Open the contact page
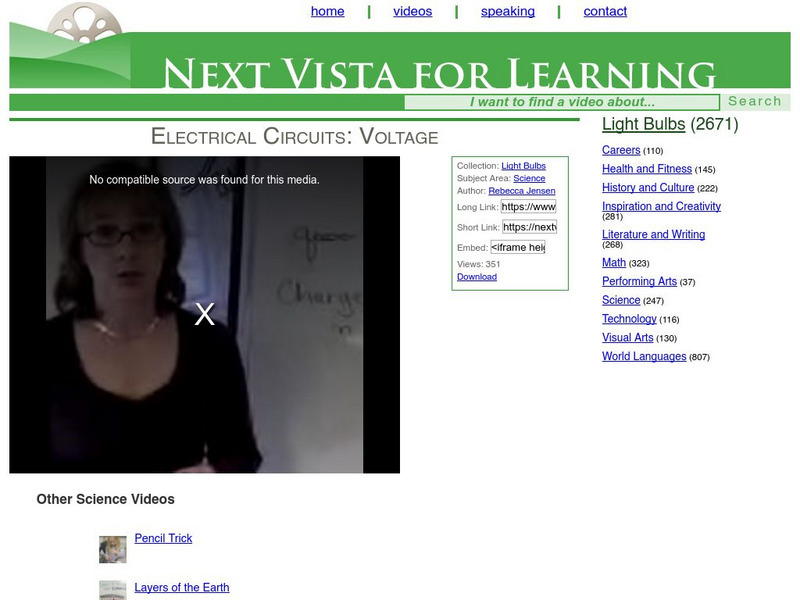The image size is (800, 600). click(x=605, y=11)
